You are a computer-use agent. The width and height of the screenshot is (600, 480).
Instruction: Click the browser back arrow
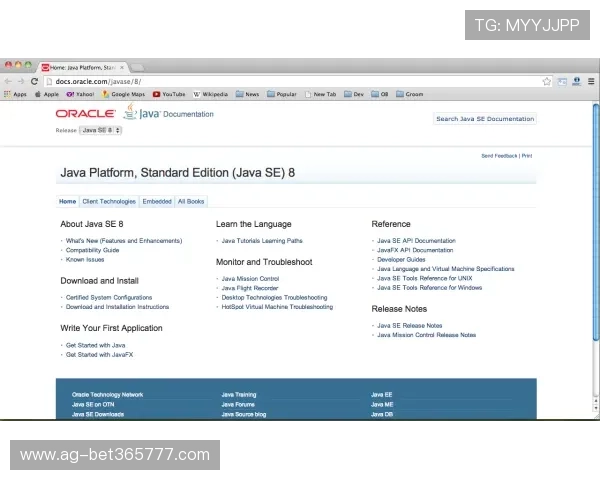point(7,81)
